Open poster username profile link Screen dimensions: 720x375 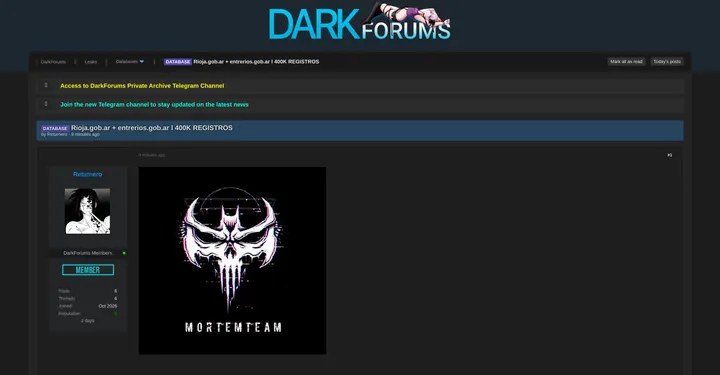point(88,174)
